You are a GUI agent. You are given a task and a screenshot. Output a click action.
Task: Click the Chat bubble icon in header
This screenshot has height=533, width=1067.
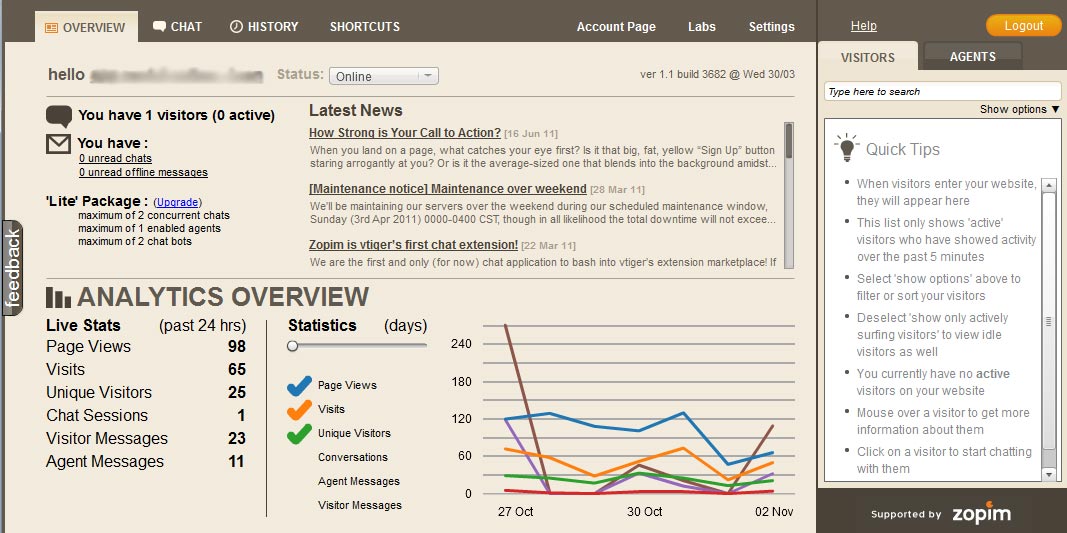point(159,27)
